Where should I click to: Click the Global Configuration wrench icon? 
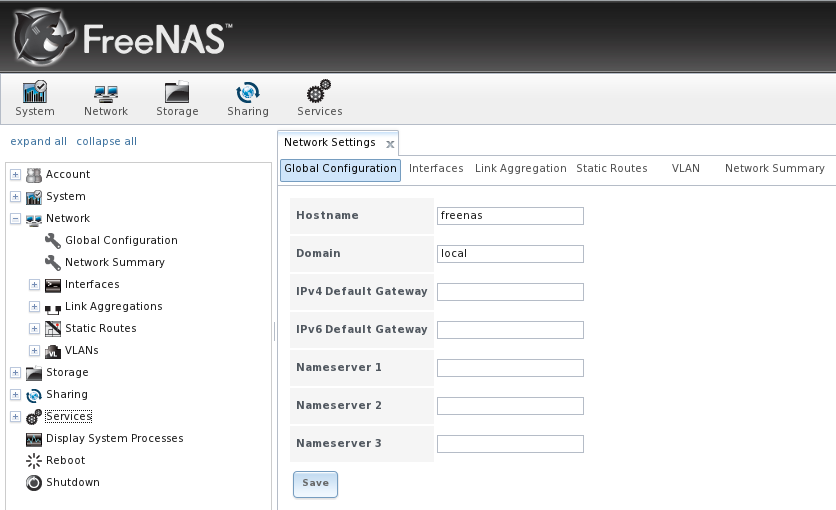[x=53, y=241]
